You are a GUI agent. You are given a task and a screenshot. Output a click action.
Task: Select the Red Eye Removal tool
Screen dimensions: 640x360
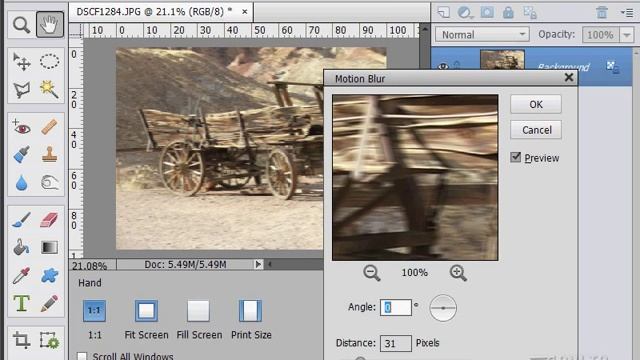[x=21, y=127]
